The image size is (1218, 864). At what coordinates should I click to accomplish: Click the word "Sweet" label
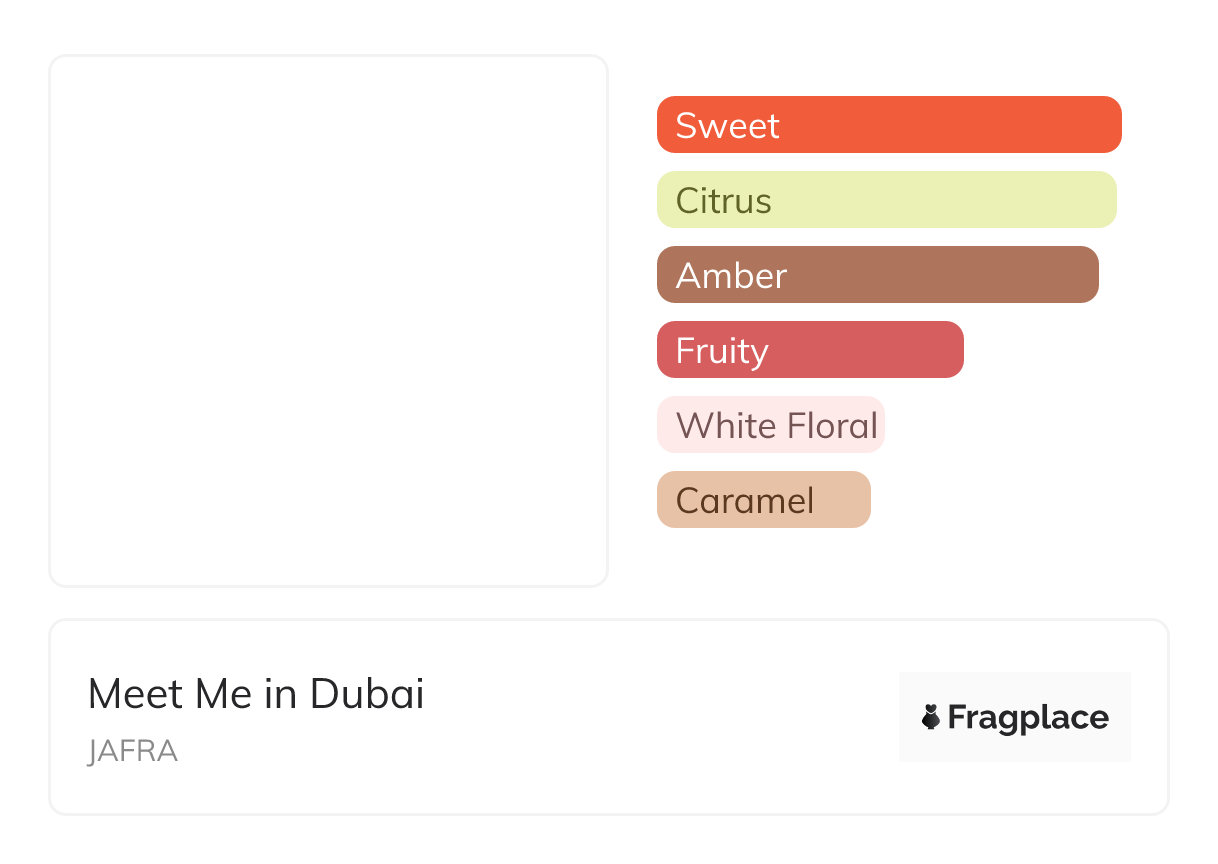coord(727,126)
